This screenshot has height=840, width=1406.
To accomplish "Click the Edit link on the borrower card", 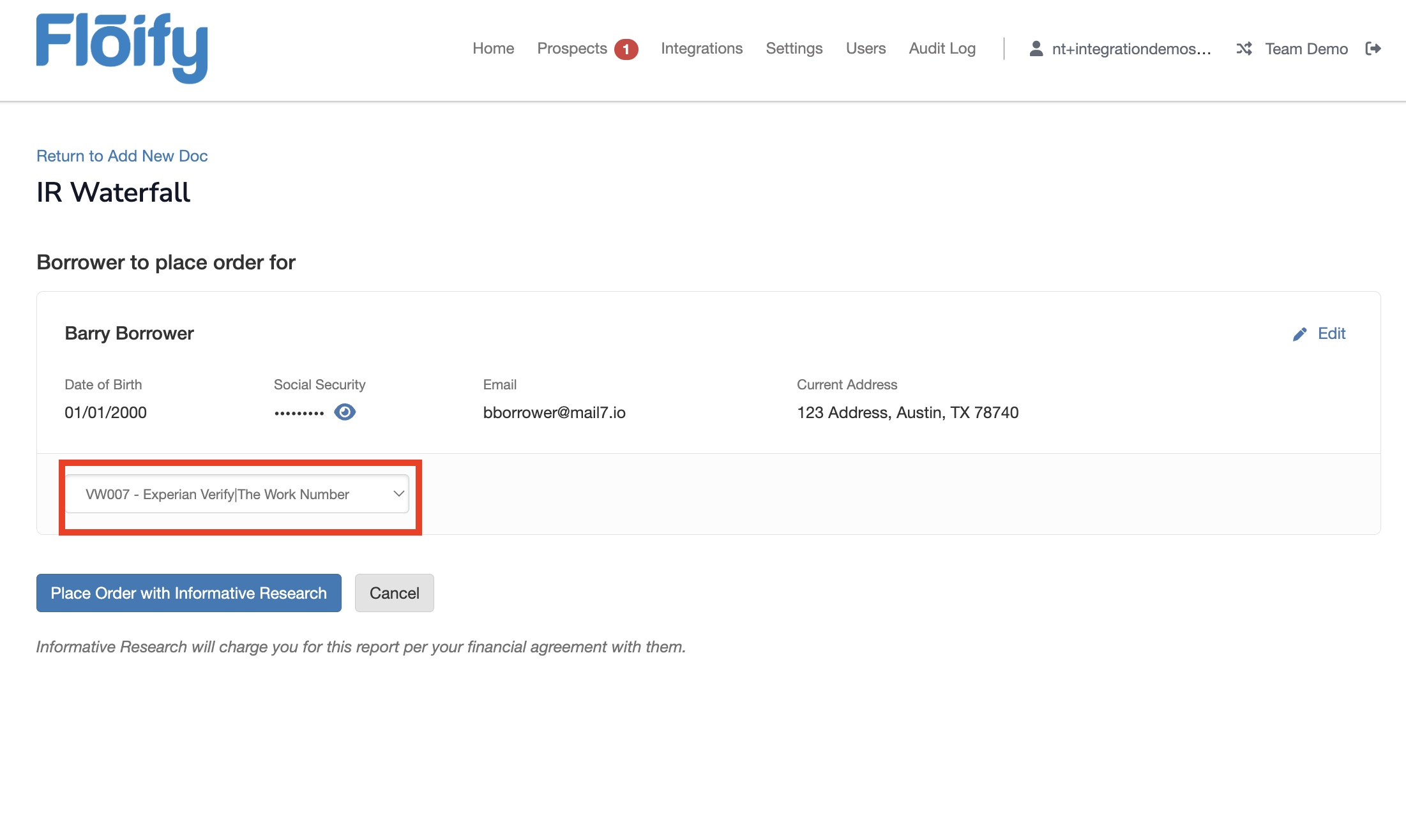I will click(x=1332, y=333).
